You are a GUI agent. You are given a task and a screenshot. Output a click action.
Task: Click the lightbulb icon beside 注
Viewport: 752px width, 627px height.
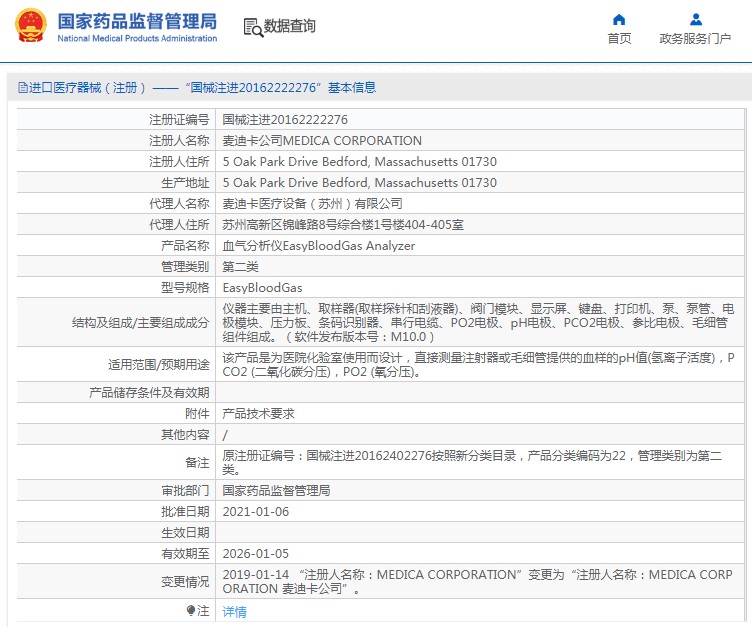[x=191, y=610]
